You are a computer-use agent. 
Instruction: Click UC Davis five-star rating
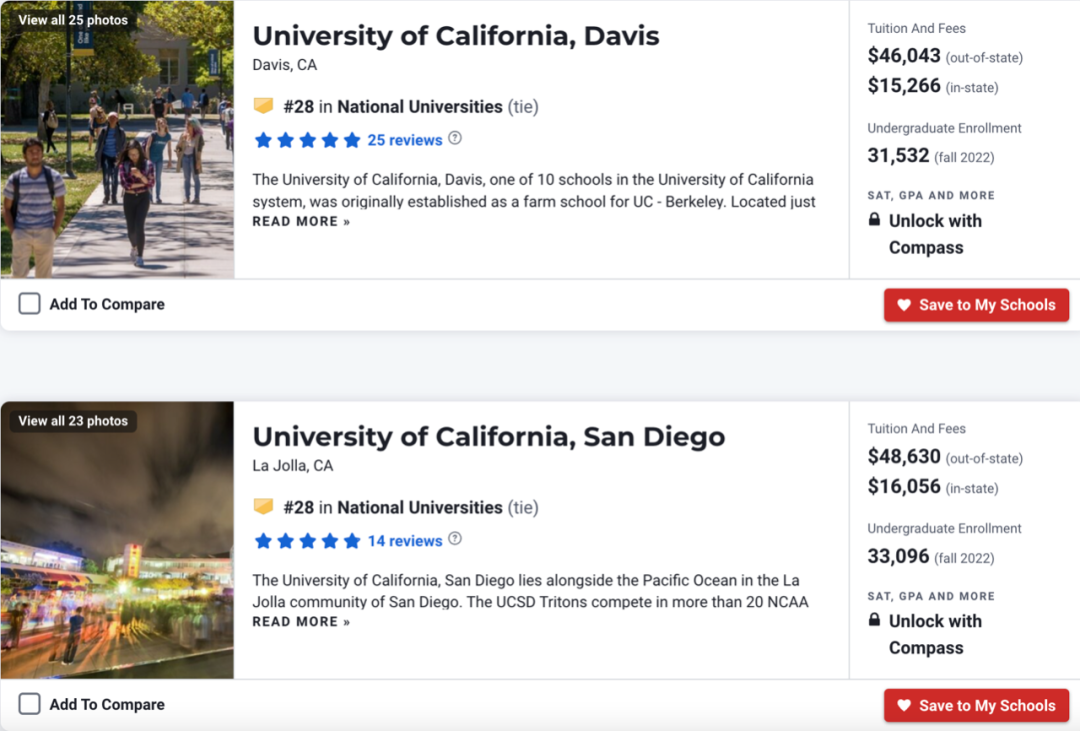pyautogui.click(x=307, y=140)
